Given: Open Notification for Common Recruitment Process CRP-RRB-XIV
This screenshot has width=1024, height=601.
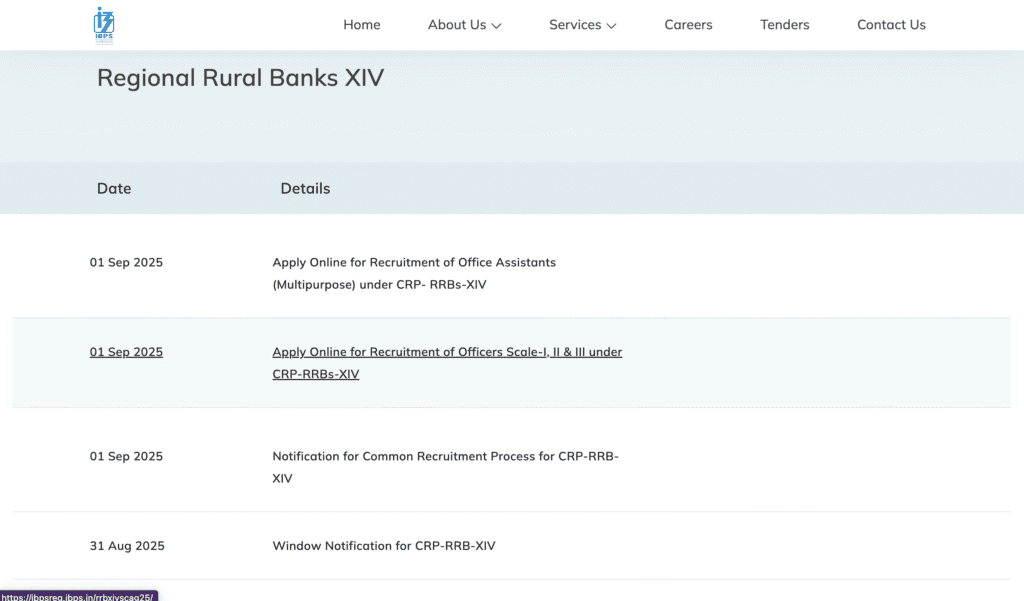Looking at the screenshot, I should tap(445, 467).
